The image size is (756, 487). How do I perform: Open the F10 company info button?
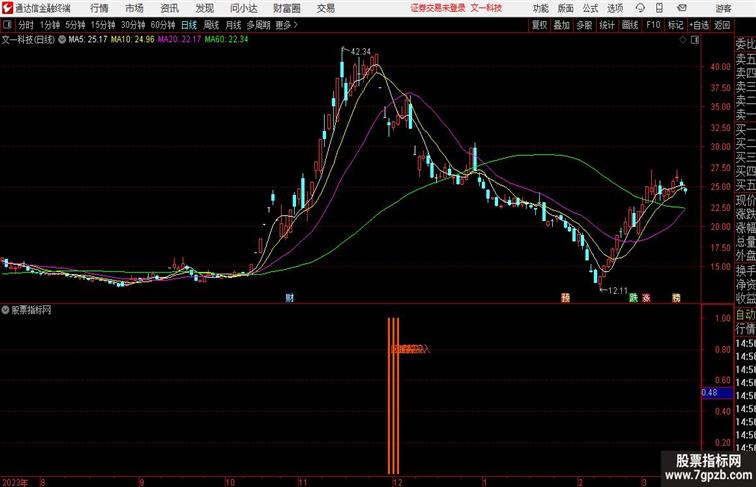pyautogui.click(x=653, y=25)
